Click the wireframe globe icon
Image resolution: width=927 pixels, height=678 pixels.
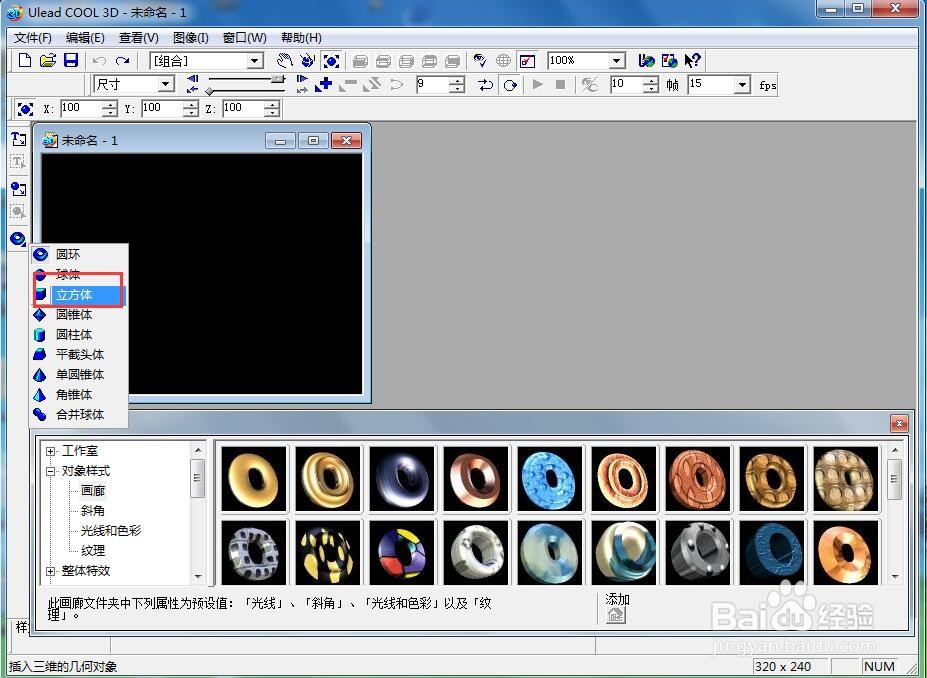[x=503, y=60]
